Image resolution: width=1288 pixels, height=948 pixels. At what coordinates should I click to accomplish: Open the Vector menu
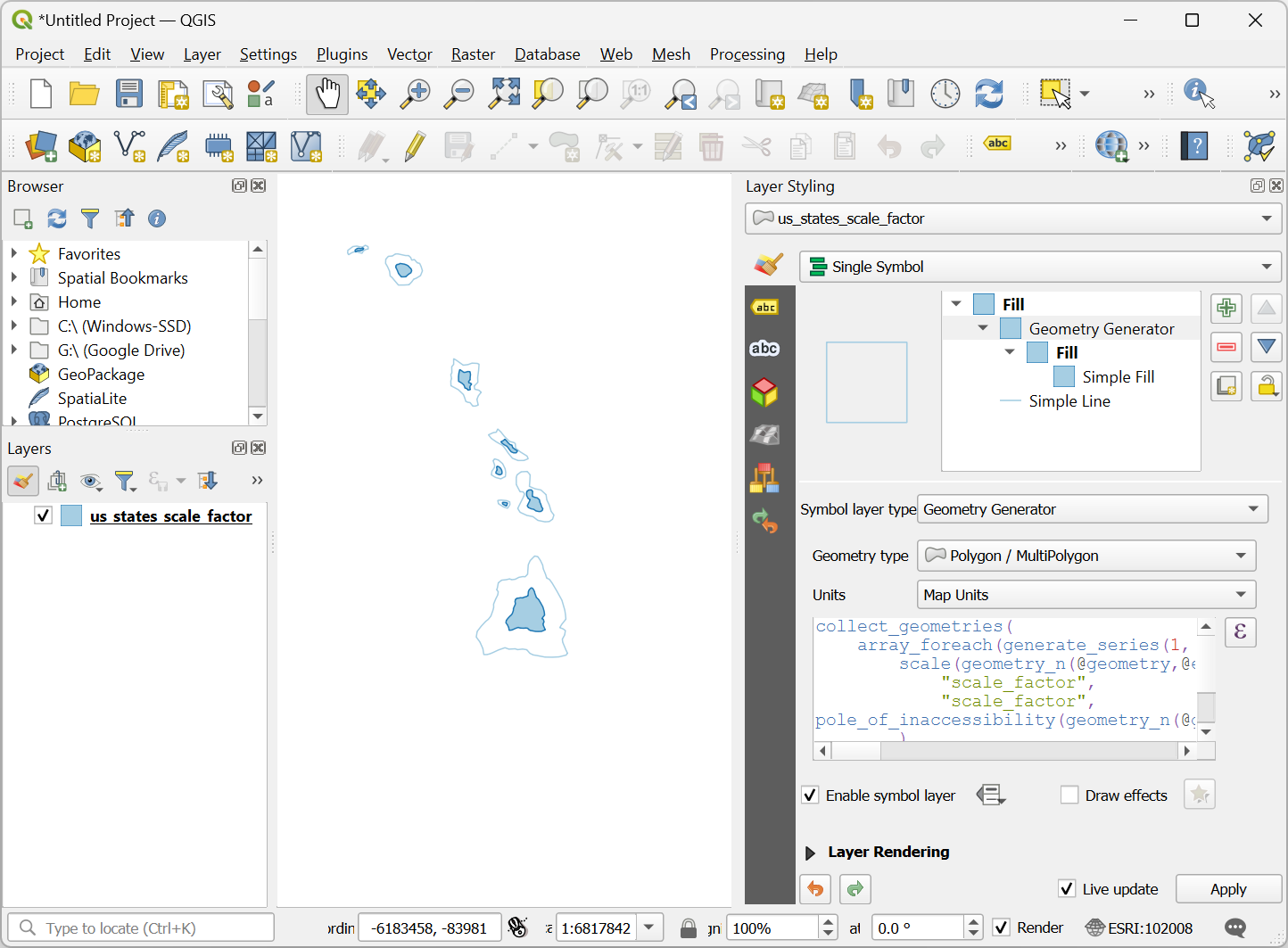click(x=409, y=54)
